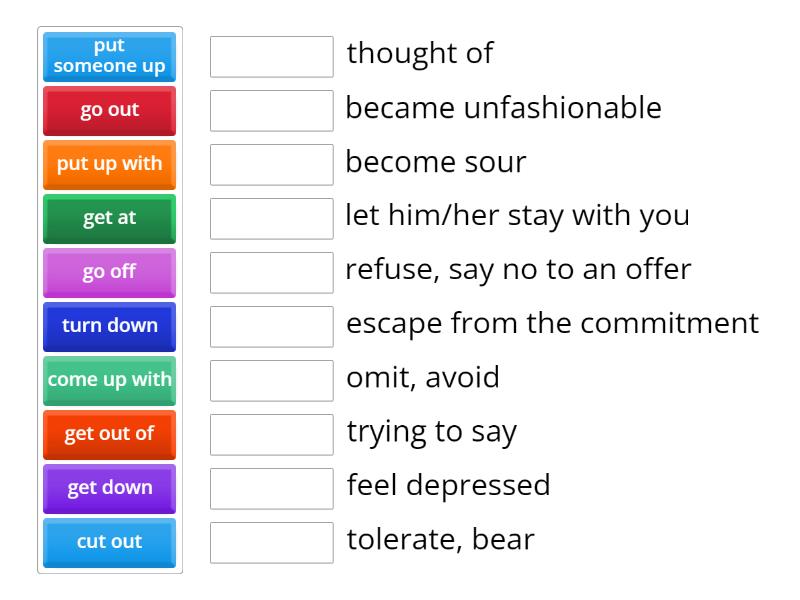Select the box next to 'feel depressed'
The width and height of the screenshot is (800, 600).
point(272,489)
